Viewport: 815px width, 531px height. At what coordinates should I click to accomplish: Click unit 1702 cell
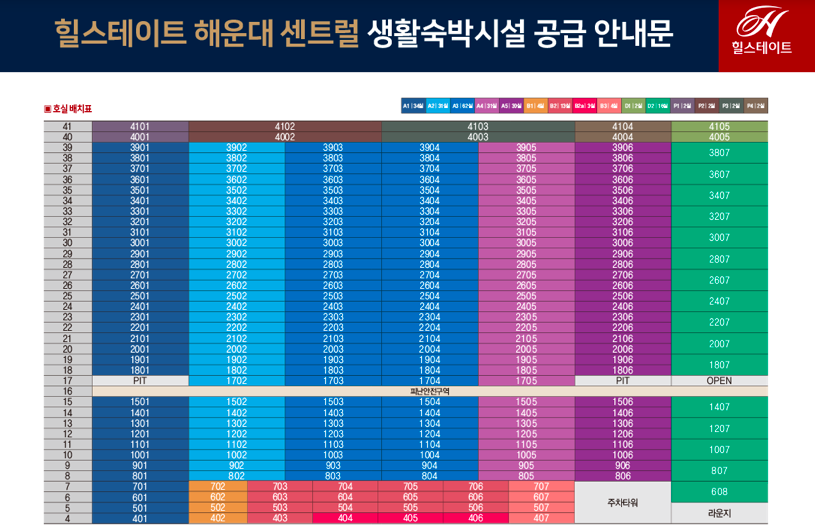[236, 381]
